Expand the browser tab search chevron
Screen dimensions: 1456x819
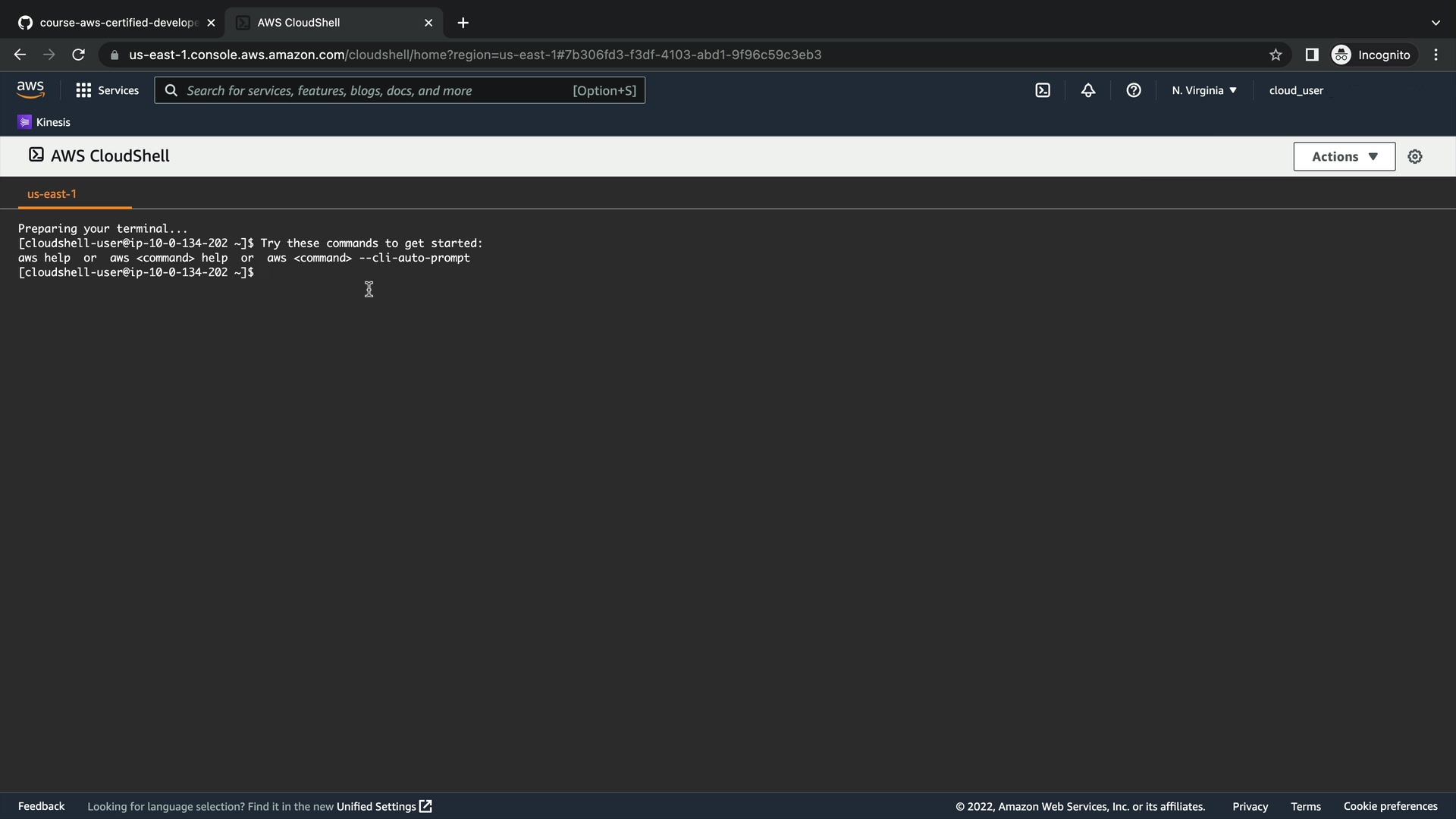1436,23
